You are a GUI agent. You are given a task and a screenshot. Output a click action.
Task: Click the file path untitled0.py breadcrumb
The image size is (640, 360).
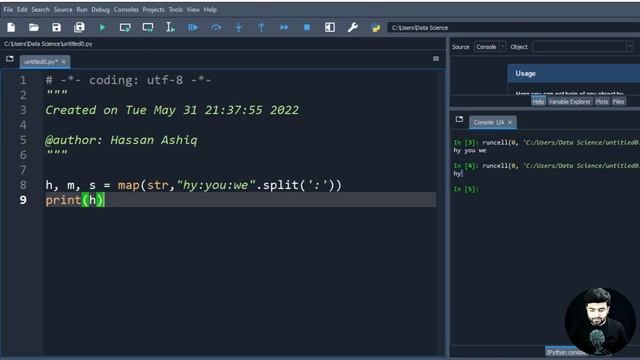[48, 44]
